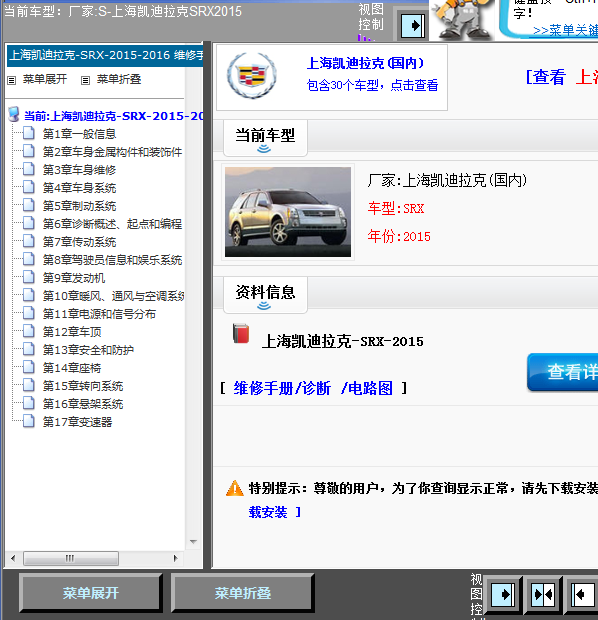The image size is (598, 620).
Task: Click the SRX car photo thumbnail
Action: [288, 212]
